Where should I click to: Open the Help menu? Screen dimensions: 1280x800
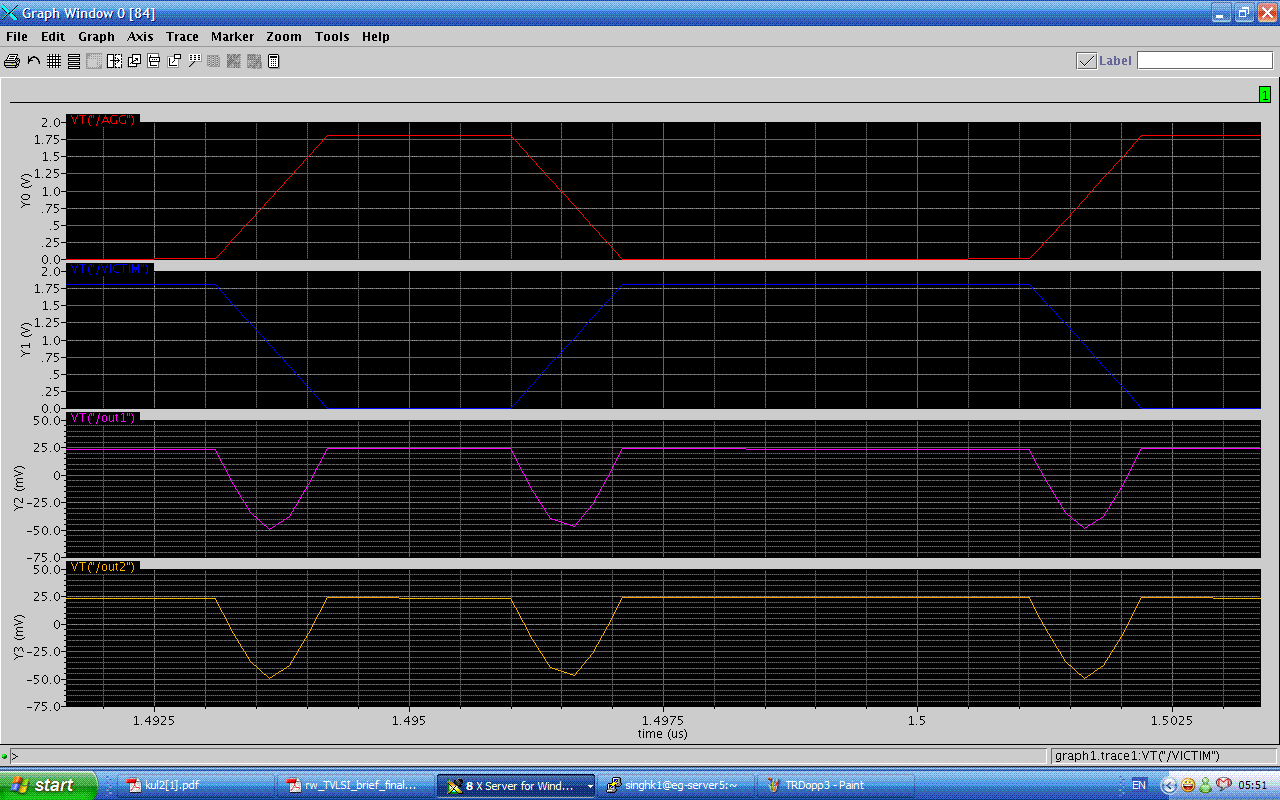point(376,37)
